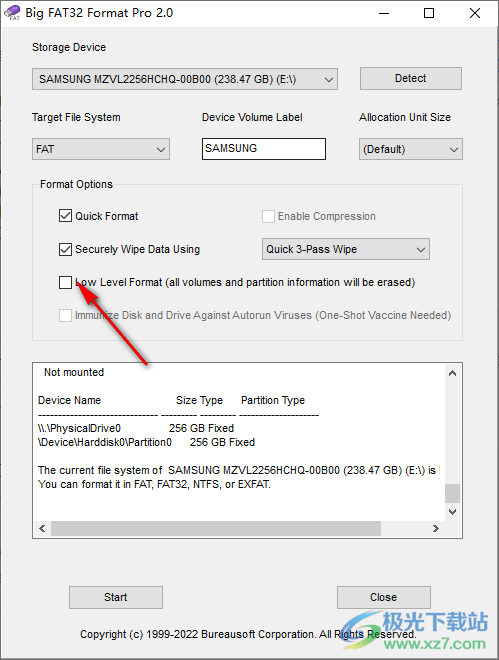
Task: Close the window with the X button
Action: point(475,13)
